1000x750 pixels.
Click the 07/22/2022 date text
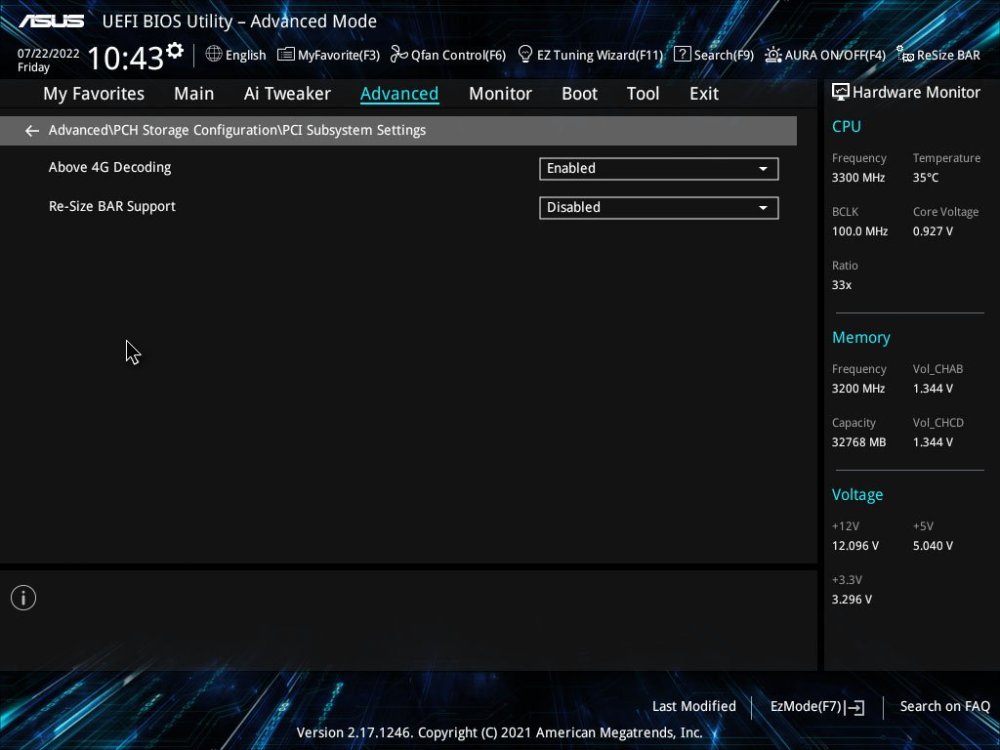tap(48, 54)
